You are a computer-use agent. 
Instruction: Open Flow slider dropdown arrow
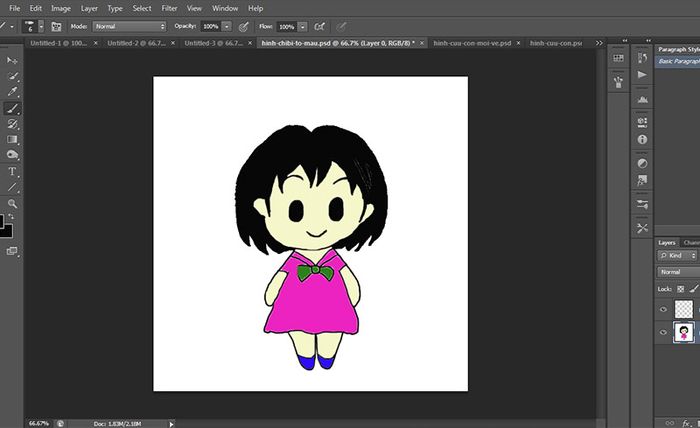(x=303, y=27)
